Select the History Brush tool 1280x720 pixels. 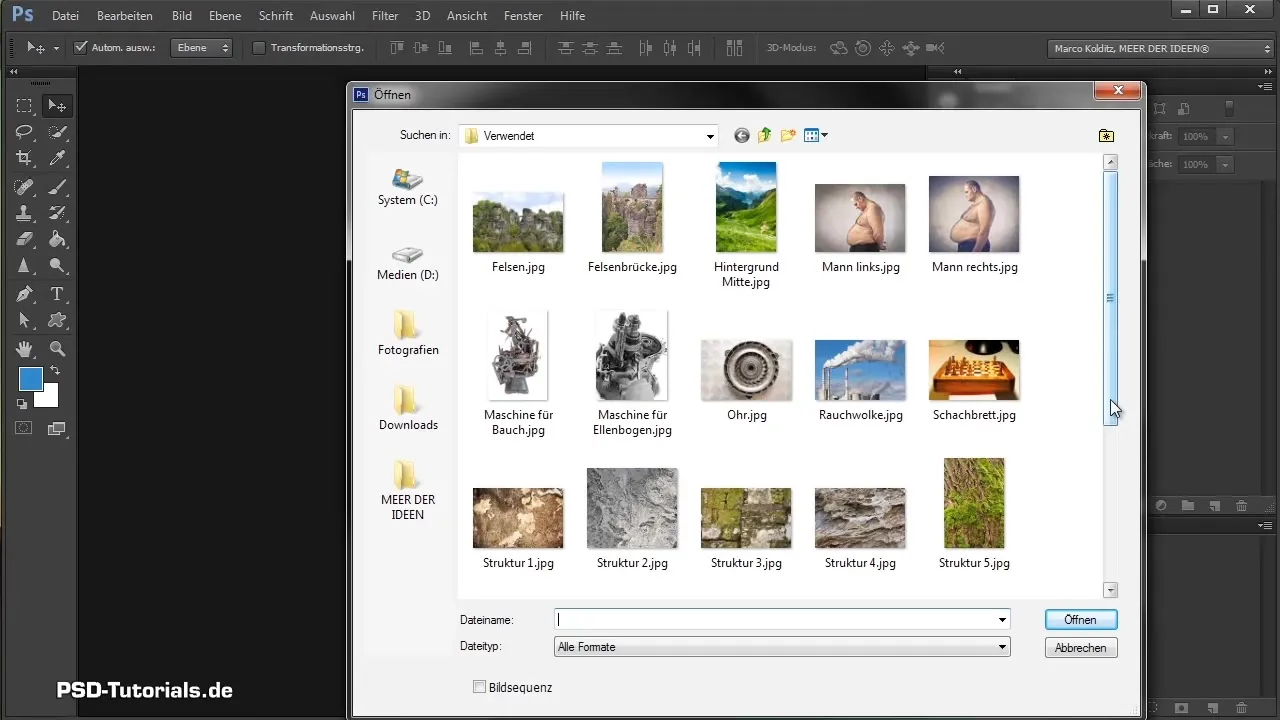(x=58, y=213)
